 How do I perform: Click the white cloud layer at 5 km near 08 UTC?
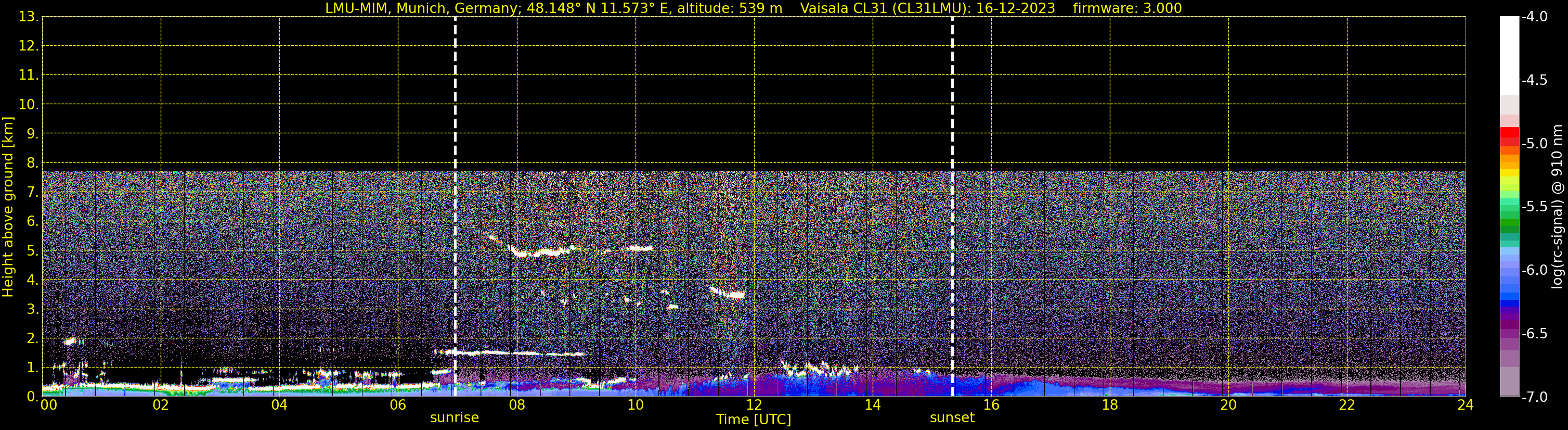542,251
